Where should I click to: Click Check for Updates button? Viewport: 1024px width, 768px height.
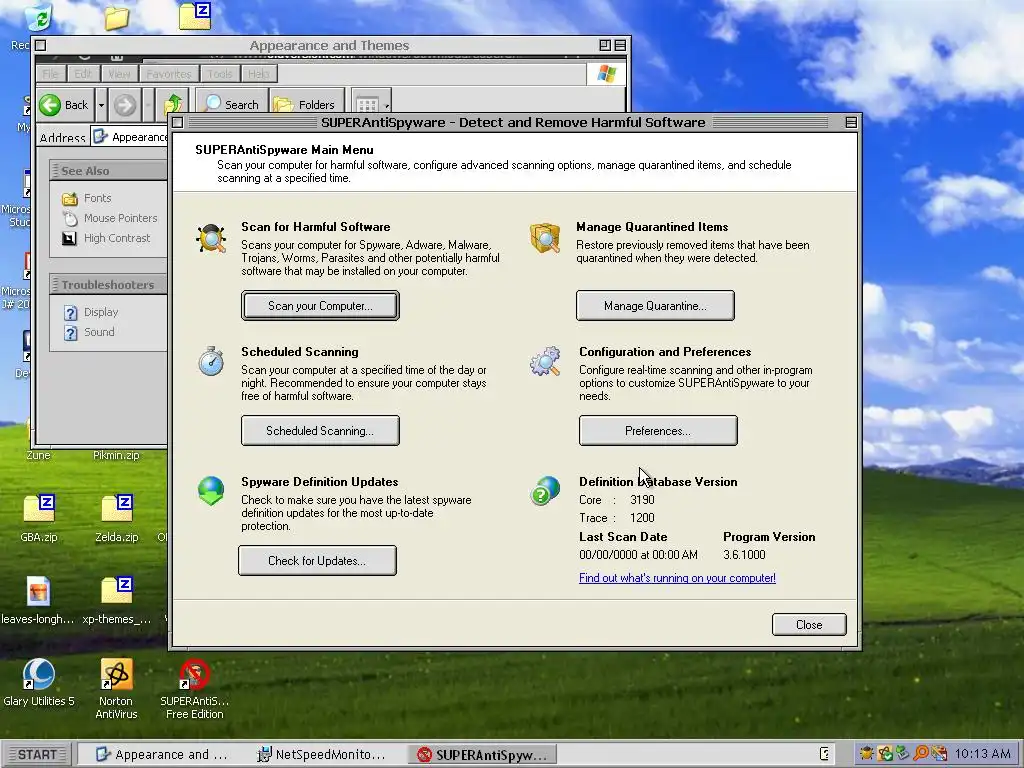(x=317, y=560)
